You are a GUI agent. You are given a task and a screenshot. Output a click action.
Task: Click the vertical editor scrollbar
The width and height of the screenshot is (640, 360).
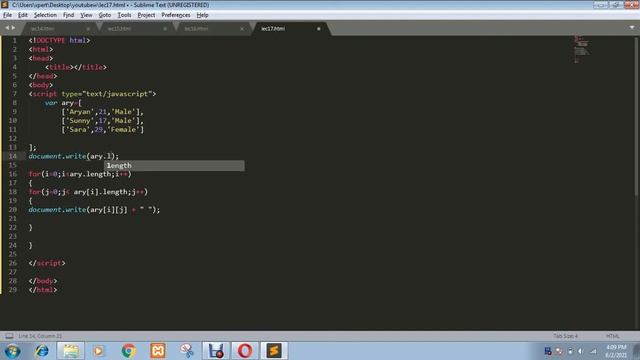[x=636, y=118]
